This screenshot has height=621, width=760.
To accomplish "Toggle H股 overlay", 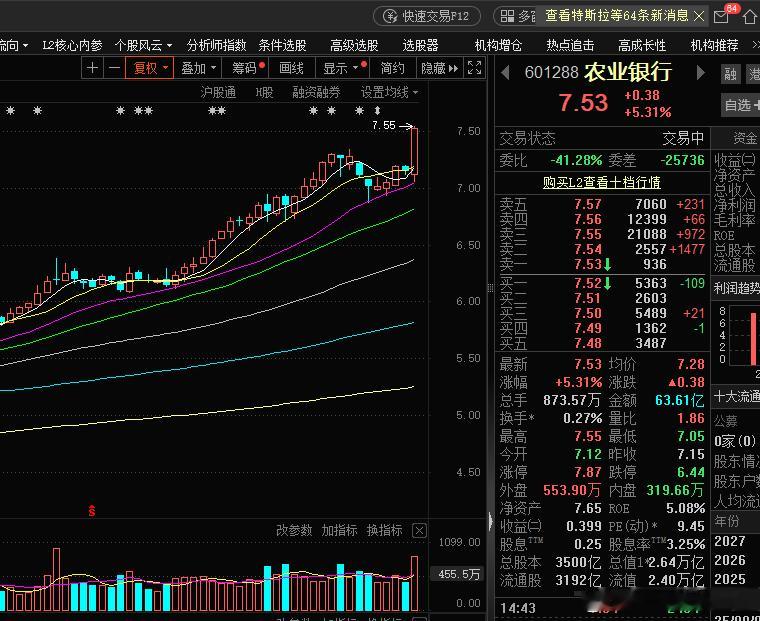I will pos(264,92).
